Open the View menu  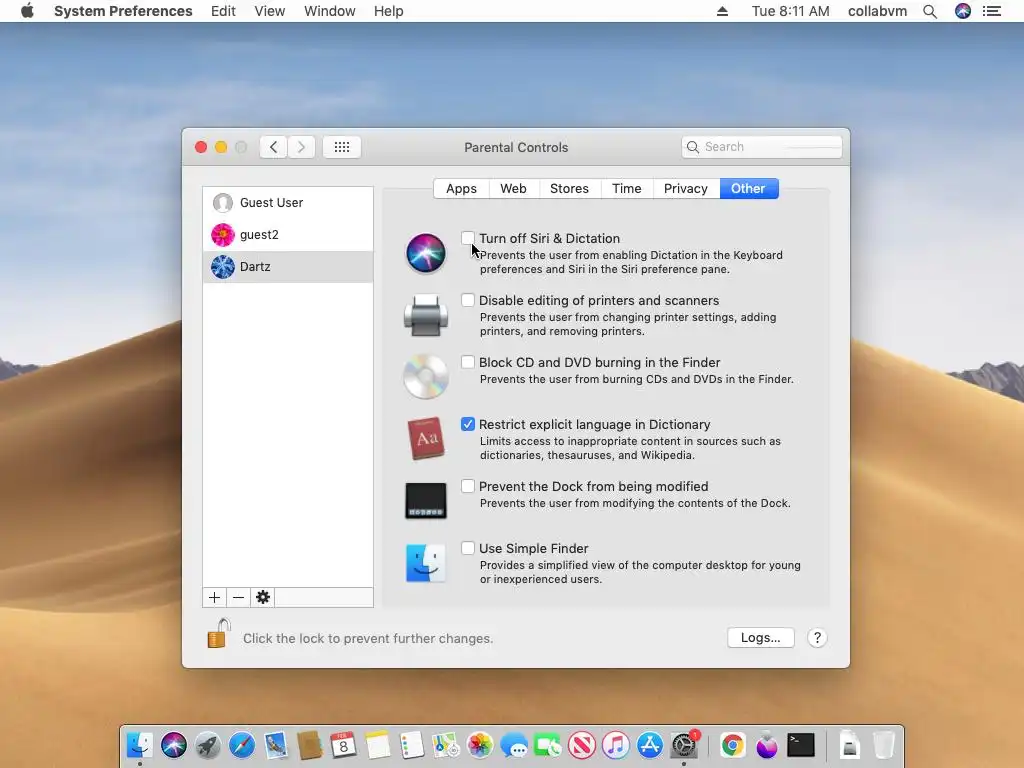(x=270, y=11)
